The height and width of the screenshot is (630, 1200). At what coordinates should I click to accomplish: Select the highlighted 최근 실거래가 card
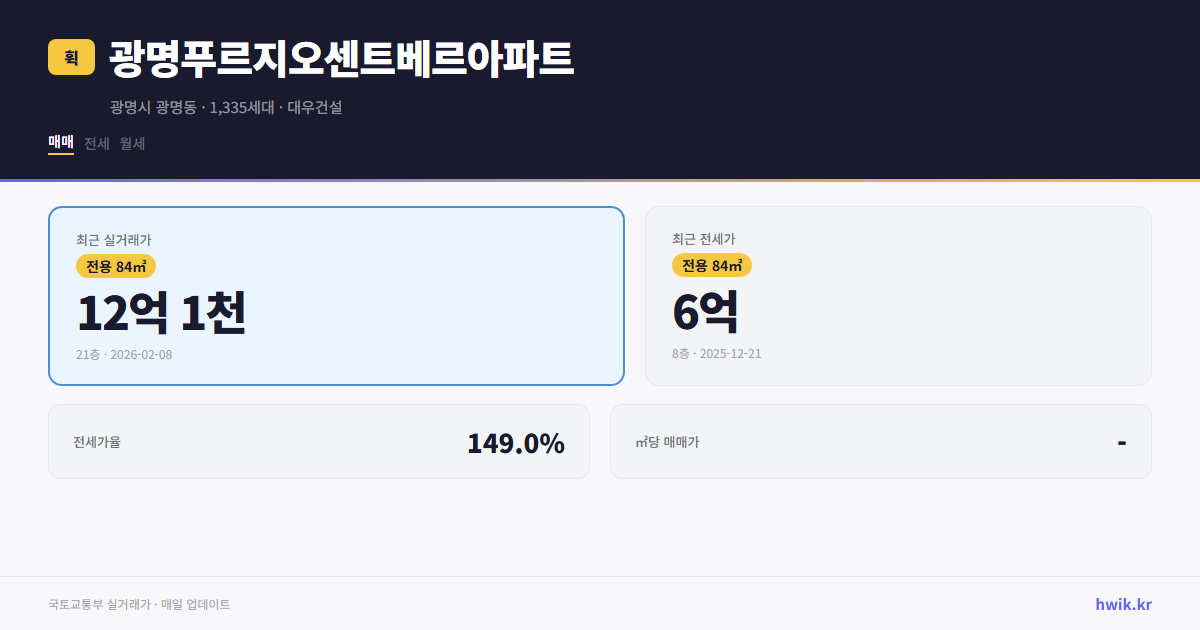336,295
